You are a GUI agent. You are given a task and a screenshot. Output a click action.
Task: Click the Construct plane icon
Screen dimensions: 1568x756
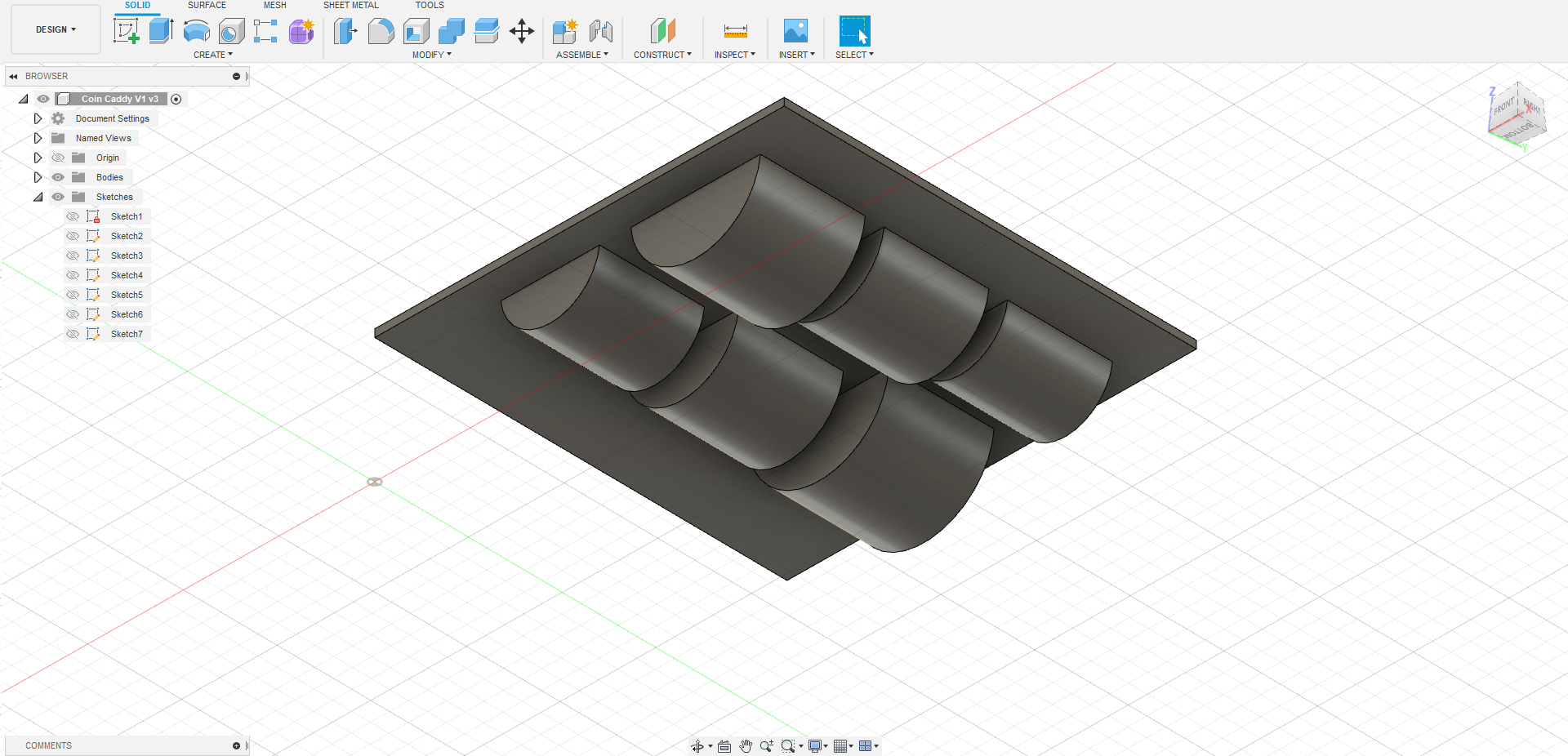coord(662,31)
